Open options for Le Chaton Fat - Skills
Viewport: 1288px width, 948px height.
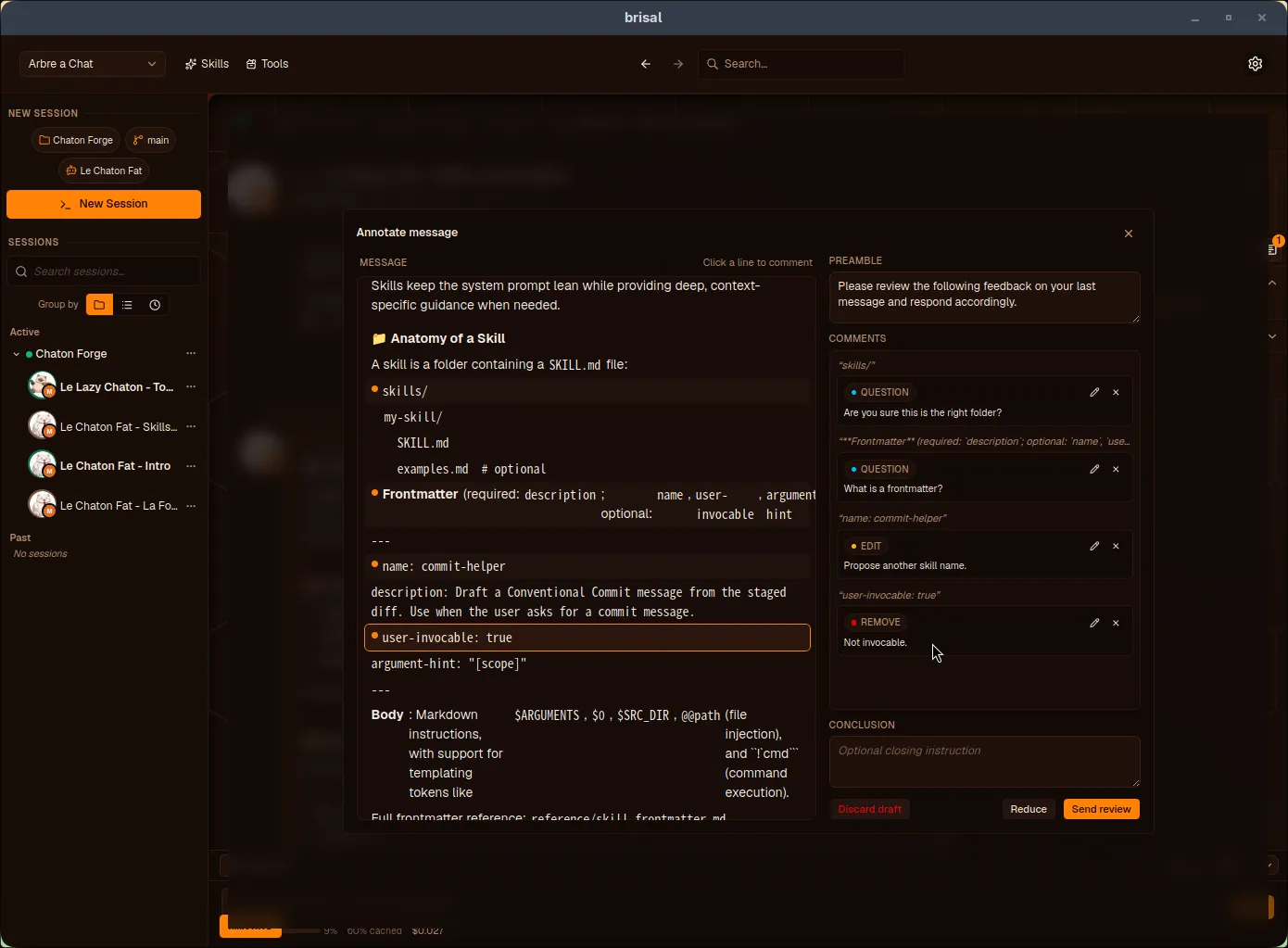click(x=191, y=427)
